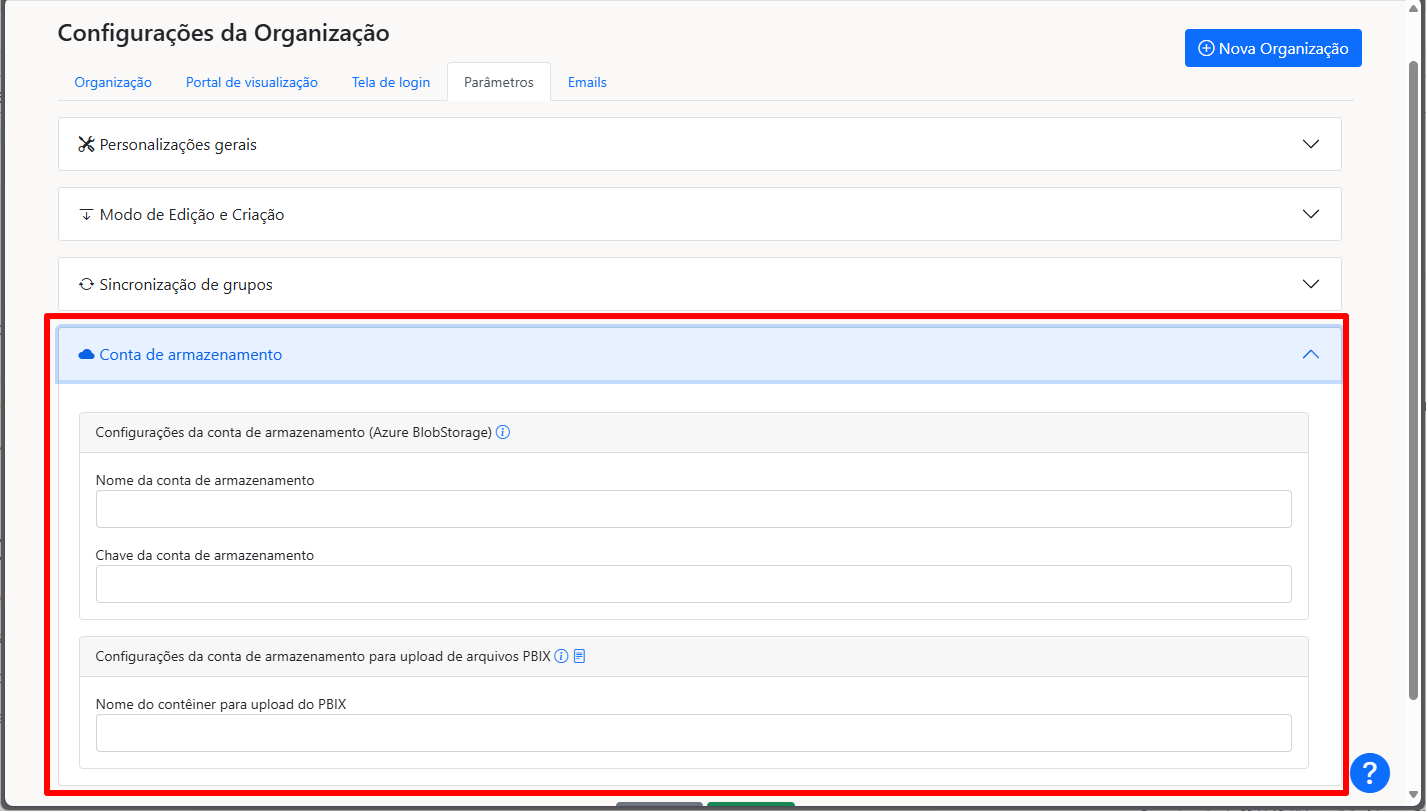This screenshot has width=1426, height=811.
Task: Click into Chave da conta de armazenamento field
Action: point(693,584)
